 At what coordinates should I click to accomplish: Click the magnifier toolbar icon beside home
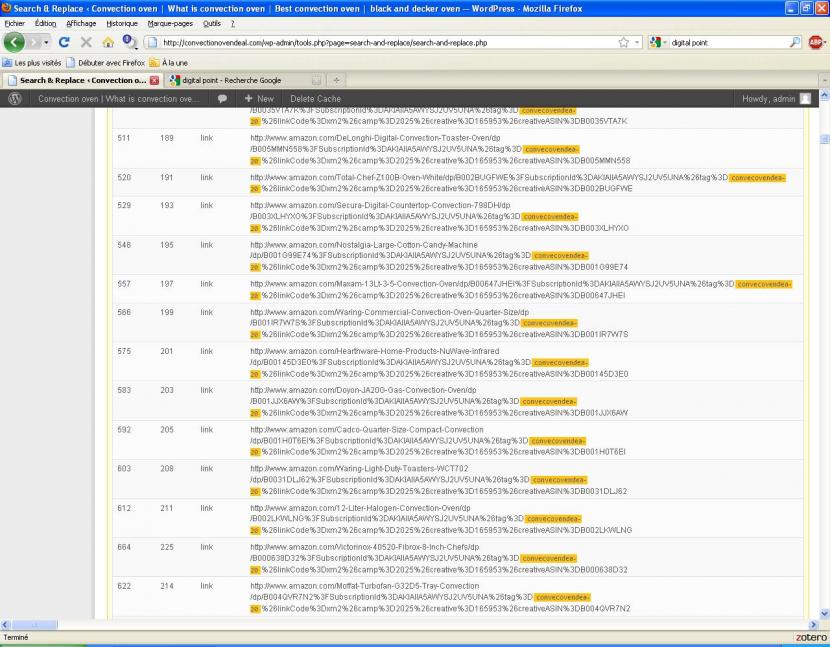(130, 42)
